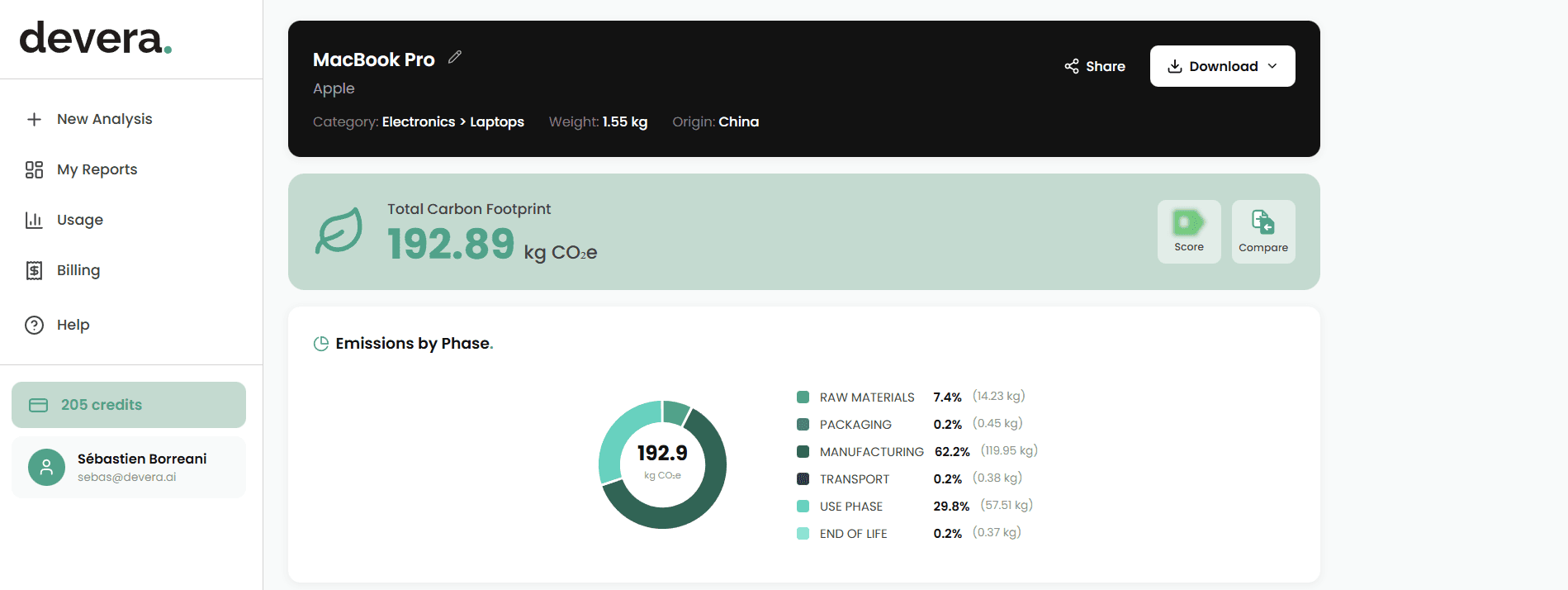Click the leaf icon in footprint card
The width and height of the screenshot is (1568, 590).
[x=339, y=231]
